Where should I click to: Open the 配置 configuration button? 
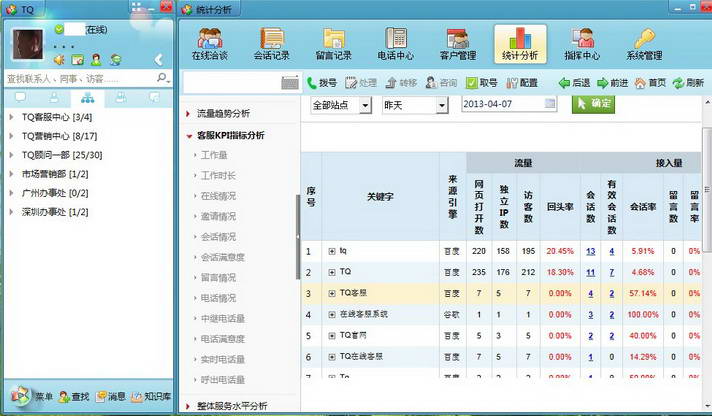pyautogui.click(x=522, y=83)
